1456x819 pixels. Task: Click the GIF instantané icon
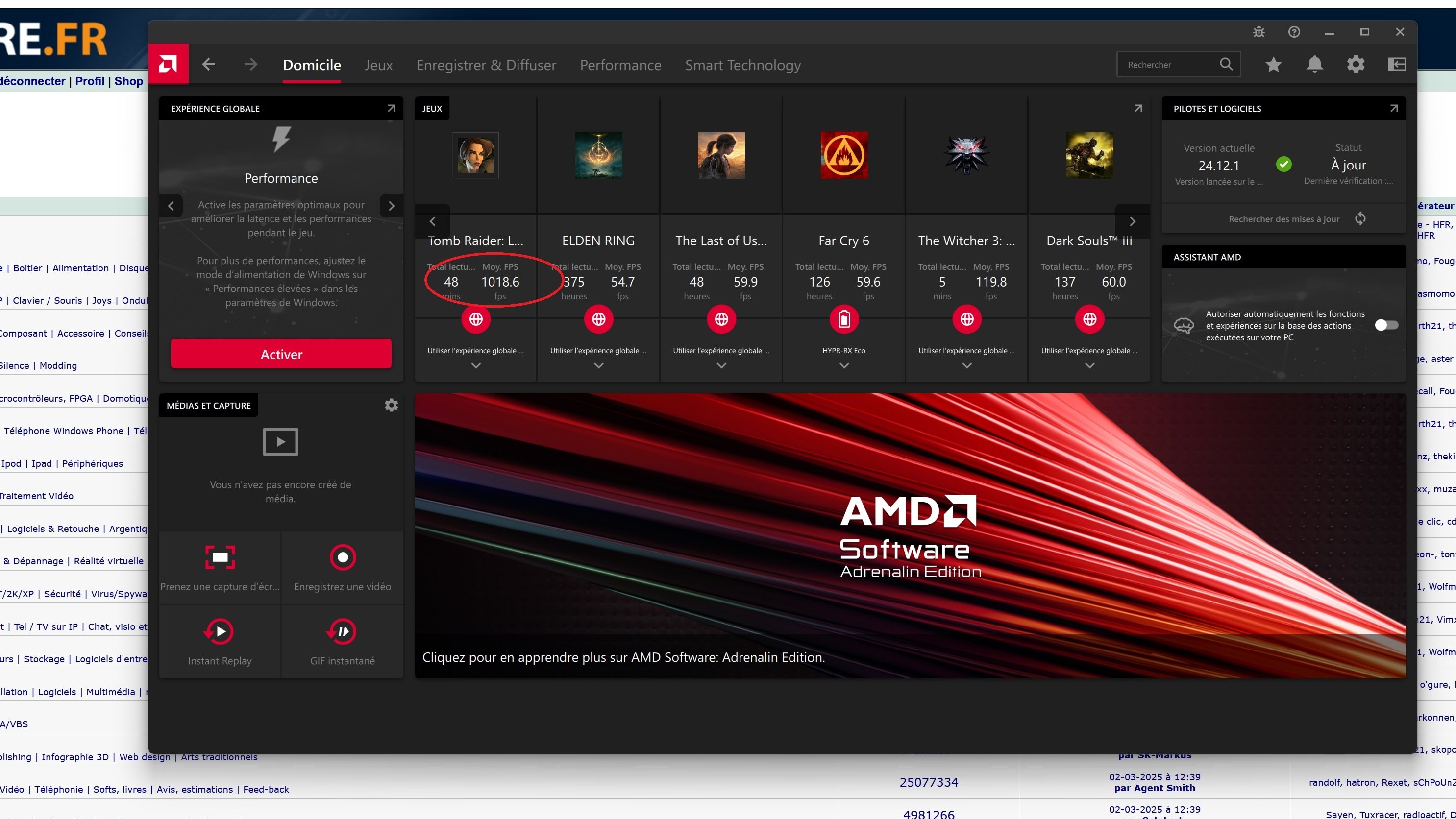tap(343, 631)
